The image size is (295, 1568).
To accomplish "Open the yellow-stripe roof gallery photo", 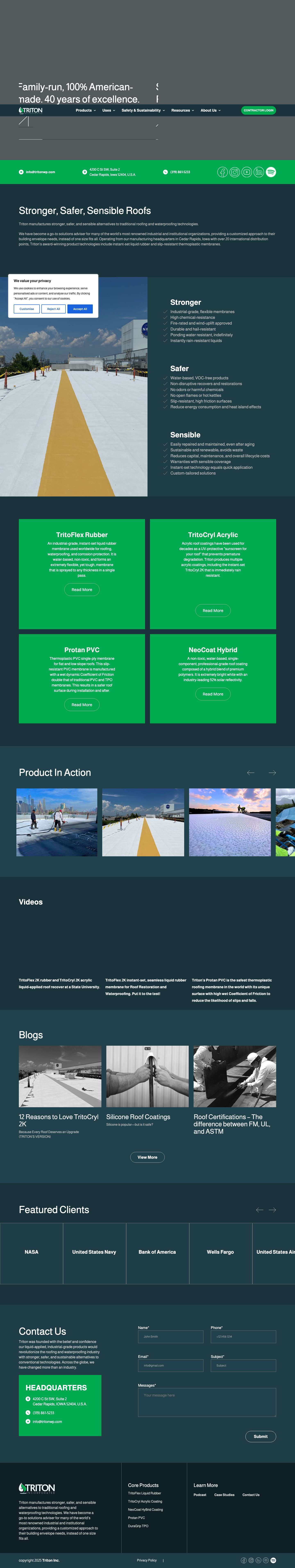I will [143, 822].
